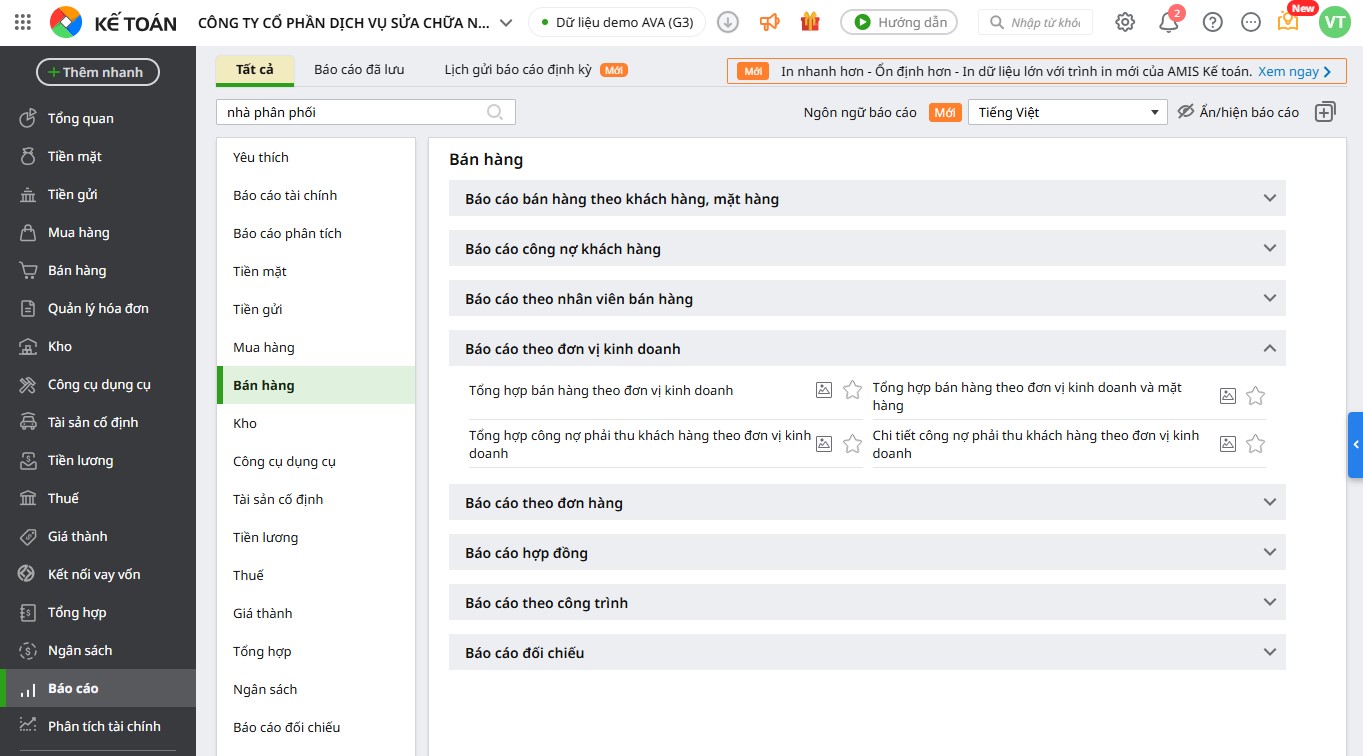Open the megaphone announcements icon
The image size is (1363, 756).
[x=769, y=22]
